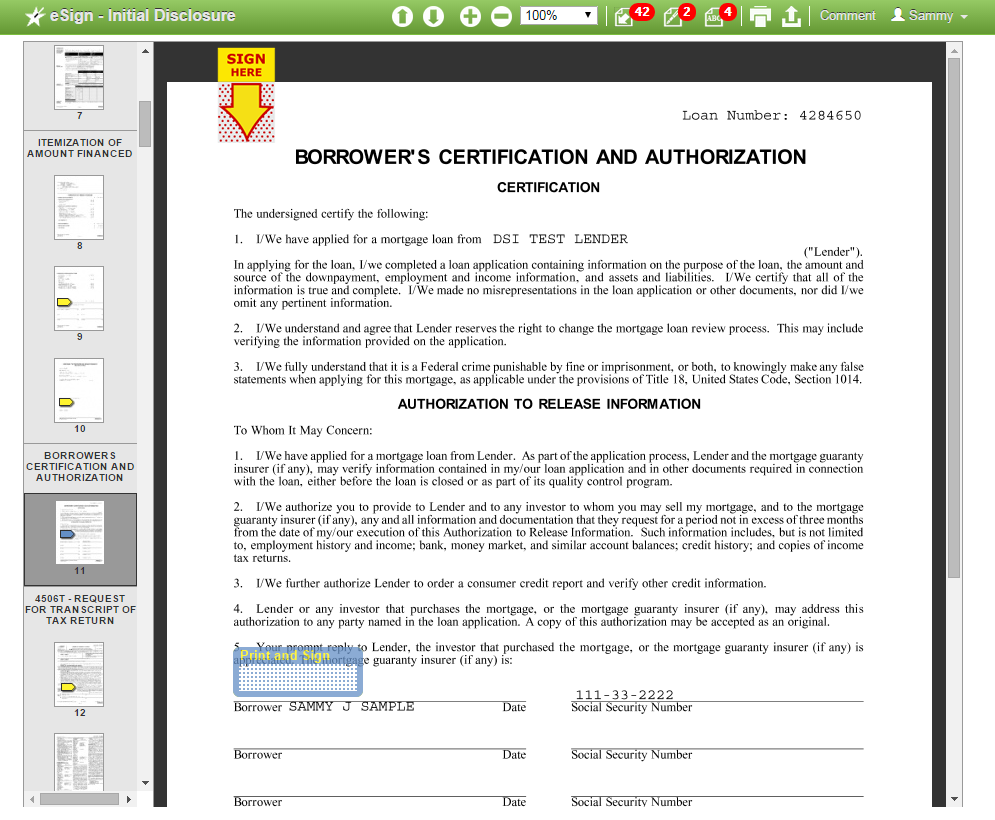Select the page 13 thumbnail below page 12

pyautogui.click(x=79, y=762)
